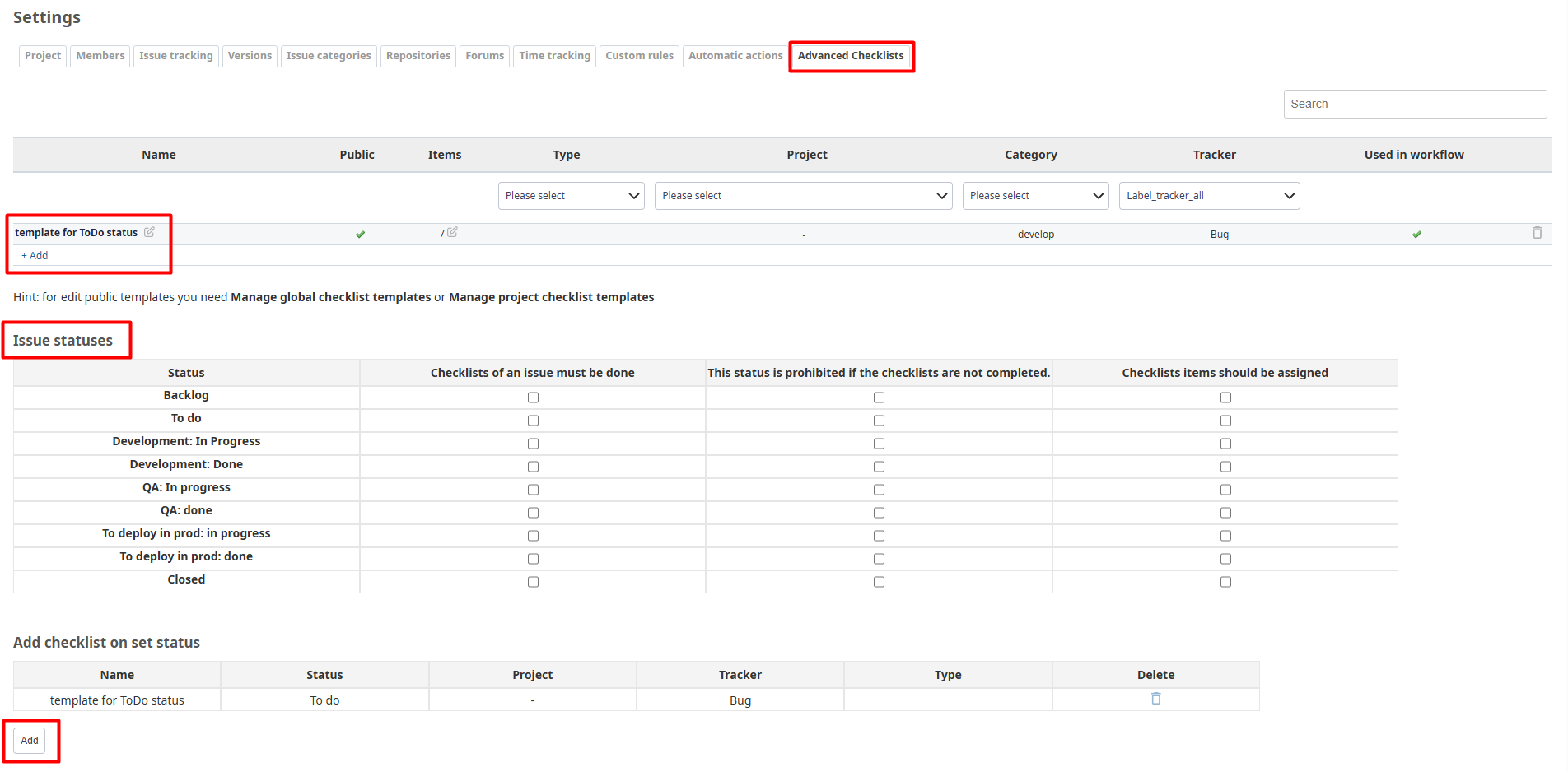Go to the Custom rules tab
This screenshot has height=772, width=1568.
coord(639,56)
